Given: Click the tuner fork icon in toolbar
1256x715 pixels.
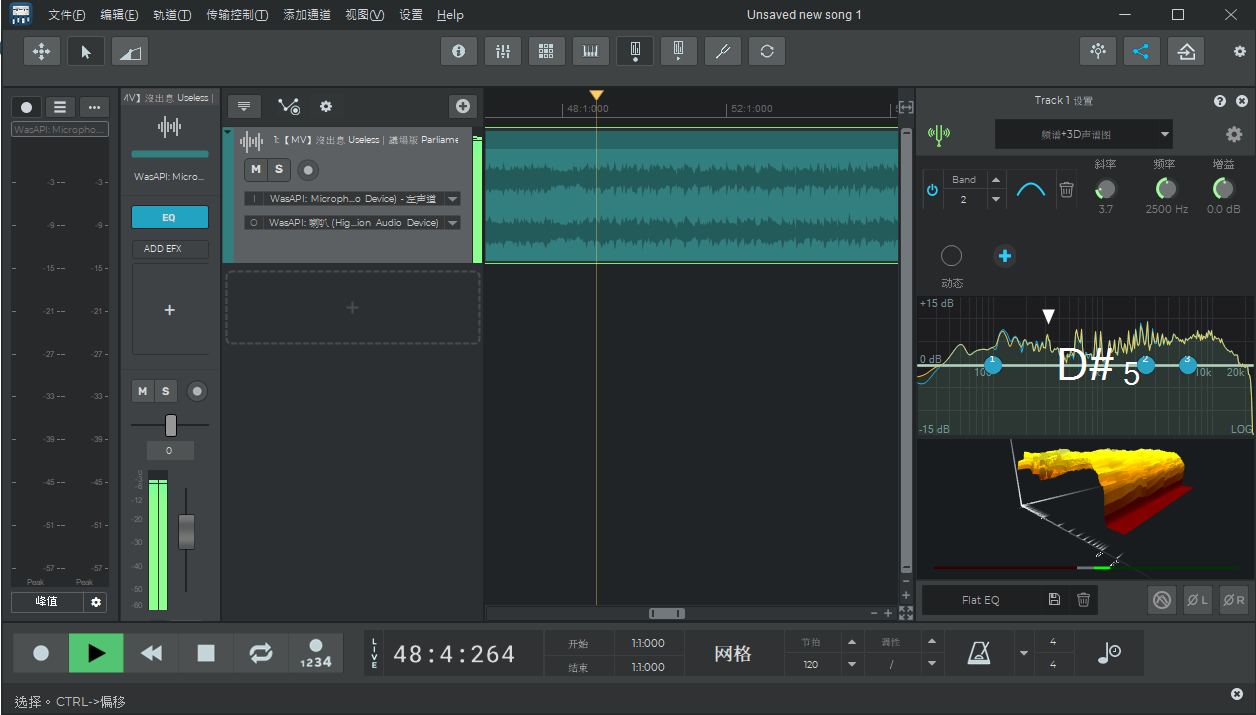Looking at the screenshot, I should tap(723, 51).
